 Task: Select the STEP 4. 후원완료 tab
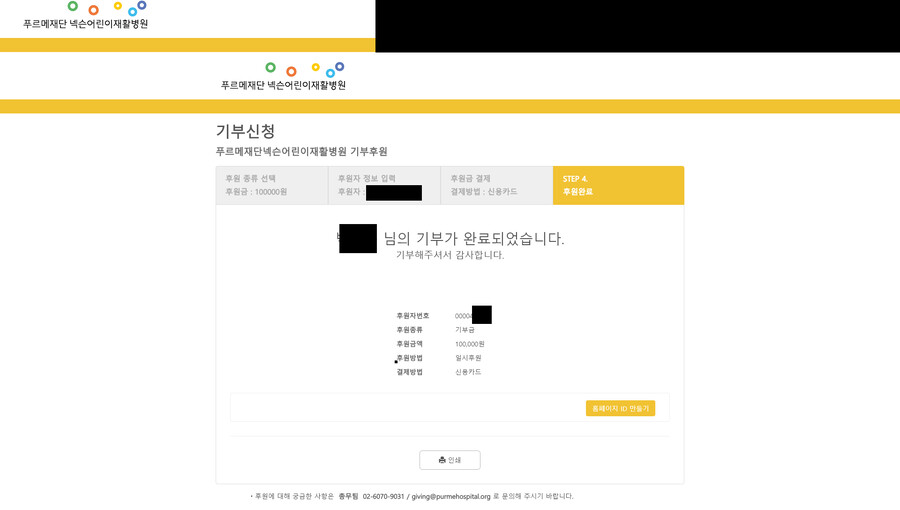click(x=618, y=185)
